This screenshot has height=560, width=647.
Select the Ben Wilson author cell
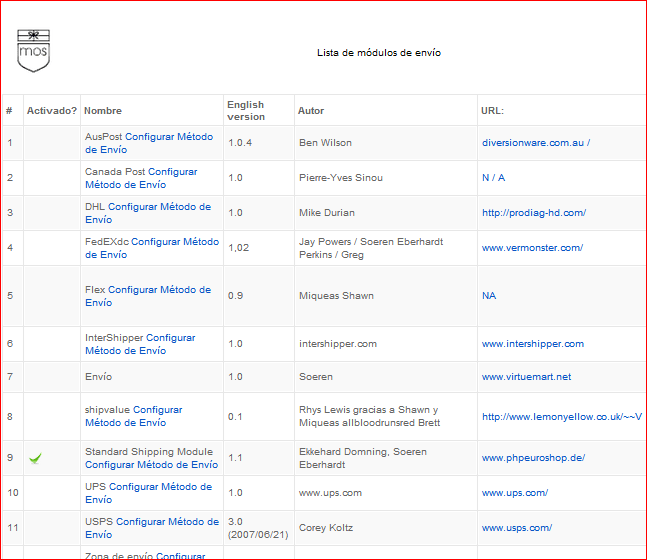coord(326,143)
